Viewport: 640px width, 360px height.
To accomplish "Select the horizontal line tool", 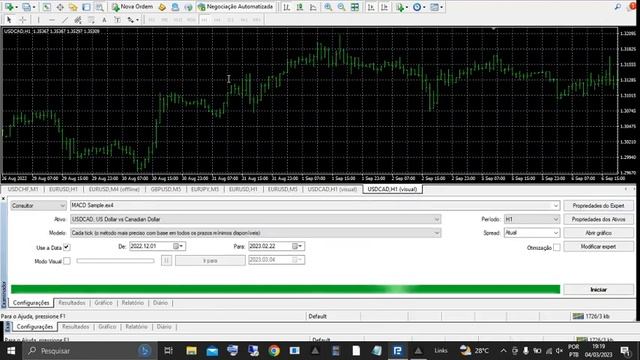I will point(51,20).
